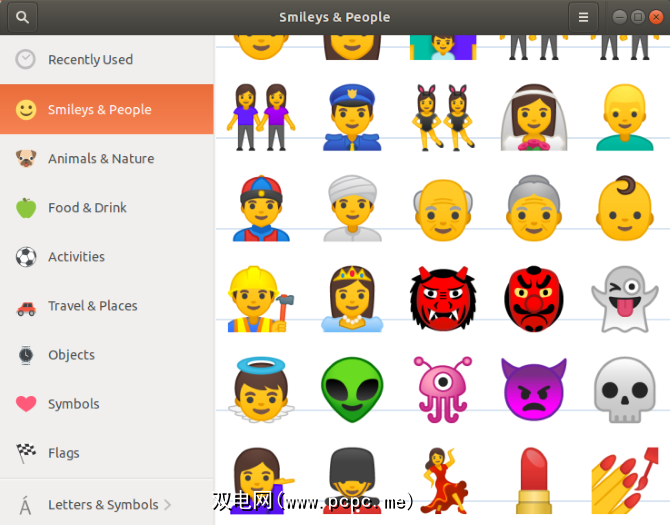Choose the guardsman emoji
The image size is (670, 525).
352,481
